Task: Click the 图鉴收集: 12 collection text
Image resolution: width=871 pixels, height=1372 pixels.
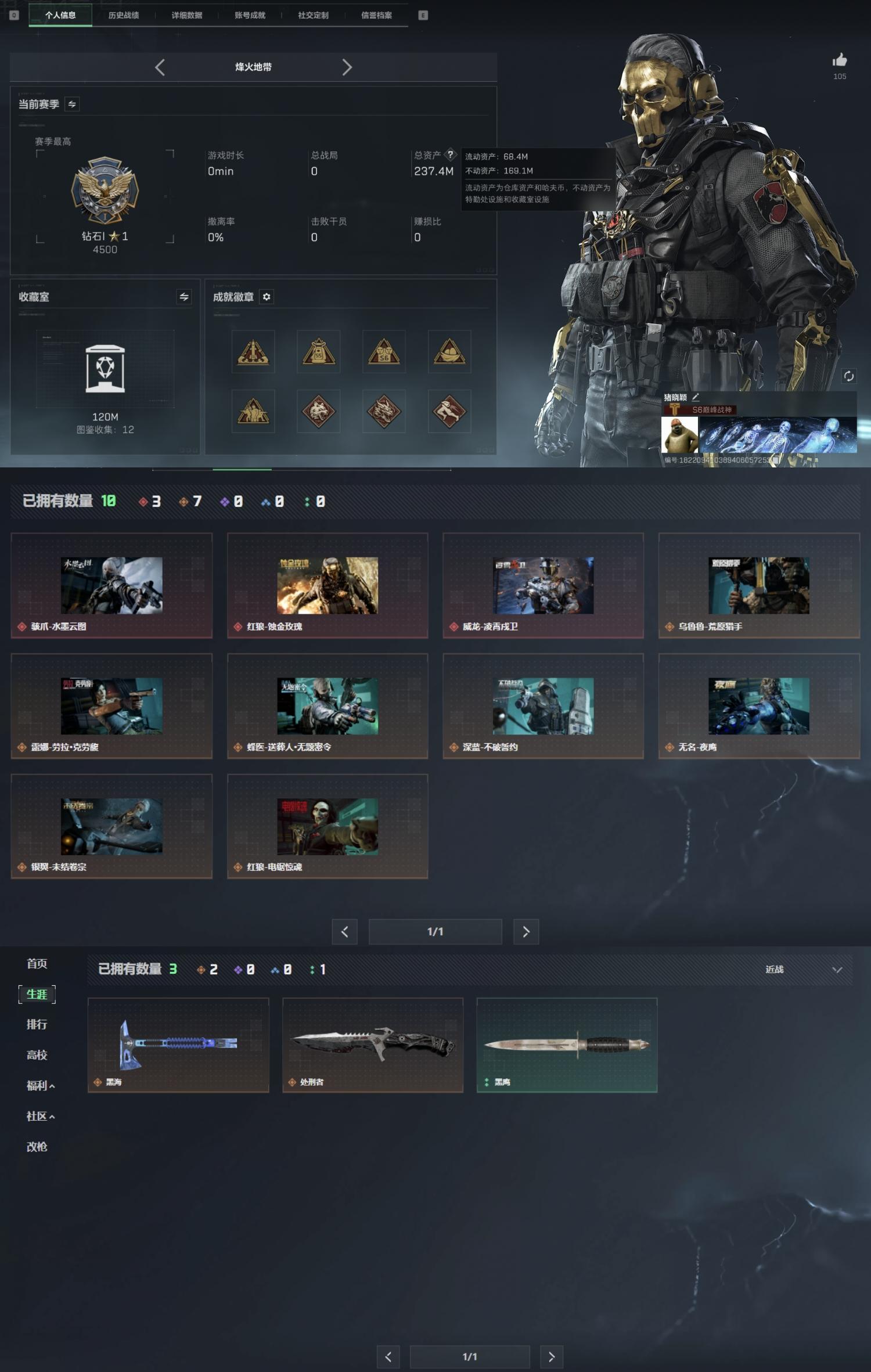Action: point(105,430)
